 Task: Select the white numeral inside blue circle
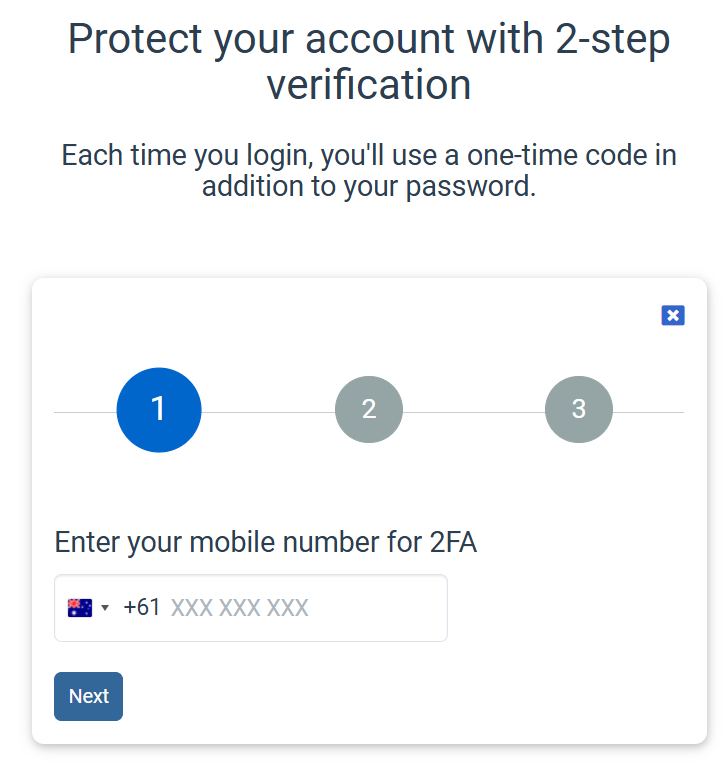[x=158, y=408]
